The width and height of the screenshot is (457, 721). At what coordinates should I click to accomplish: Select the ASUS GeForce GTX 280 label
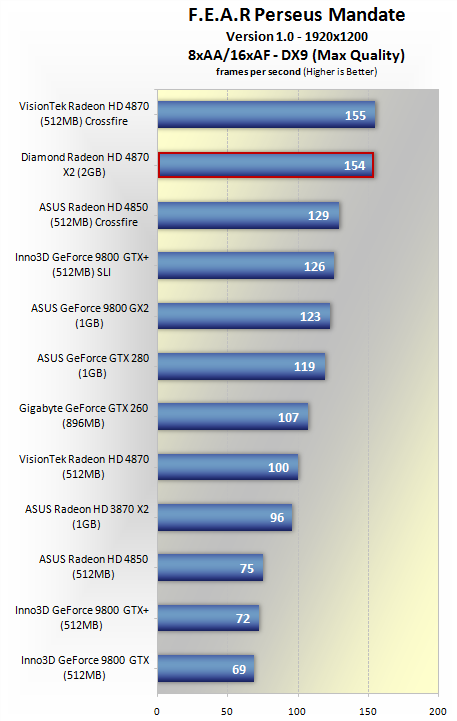93,366
